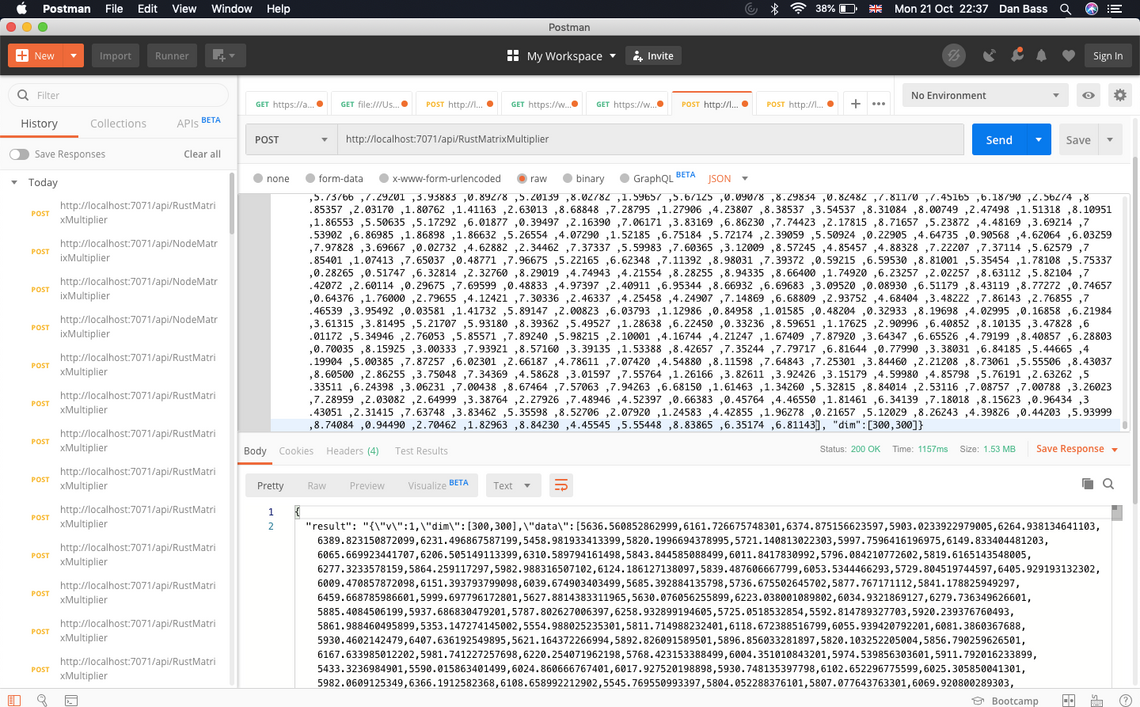The width and height of the screenshot is (1140, 707).
Task: Open the My Workspace dropdown
Action: tap(571, 56)
